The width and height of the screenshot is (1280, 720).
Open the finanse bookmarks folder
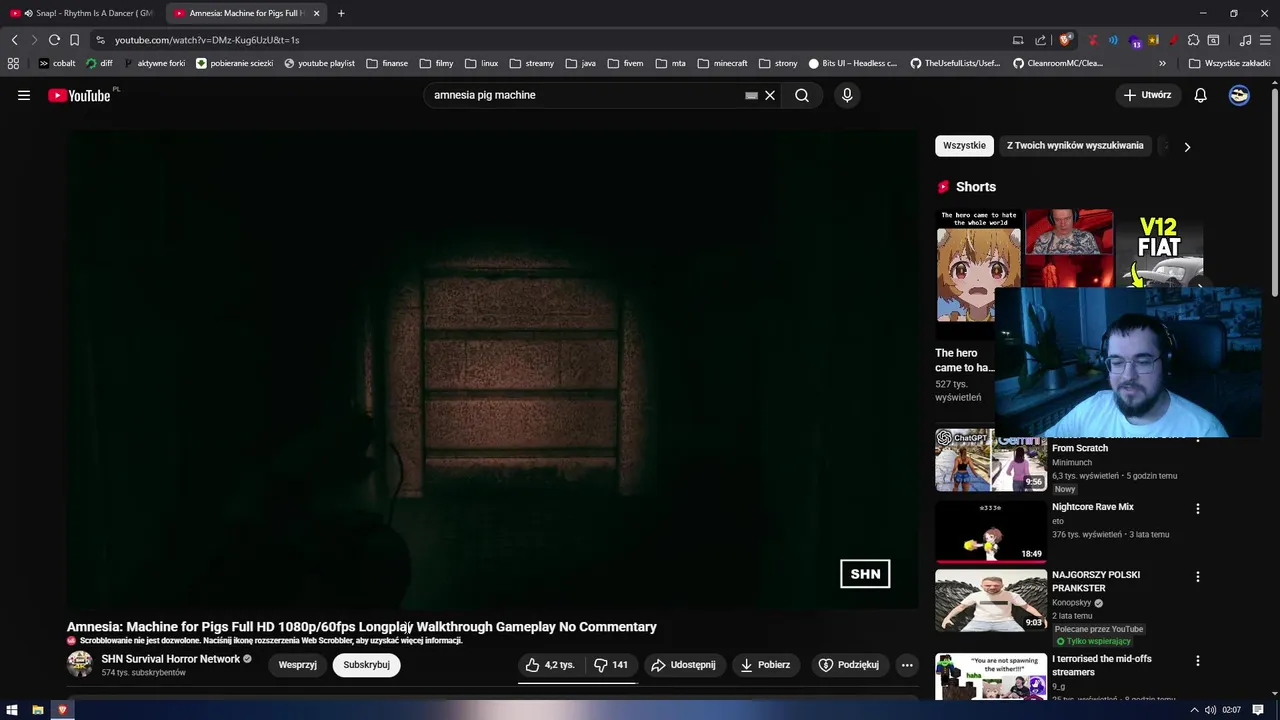[387, 63]
